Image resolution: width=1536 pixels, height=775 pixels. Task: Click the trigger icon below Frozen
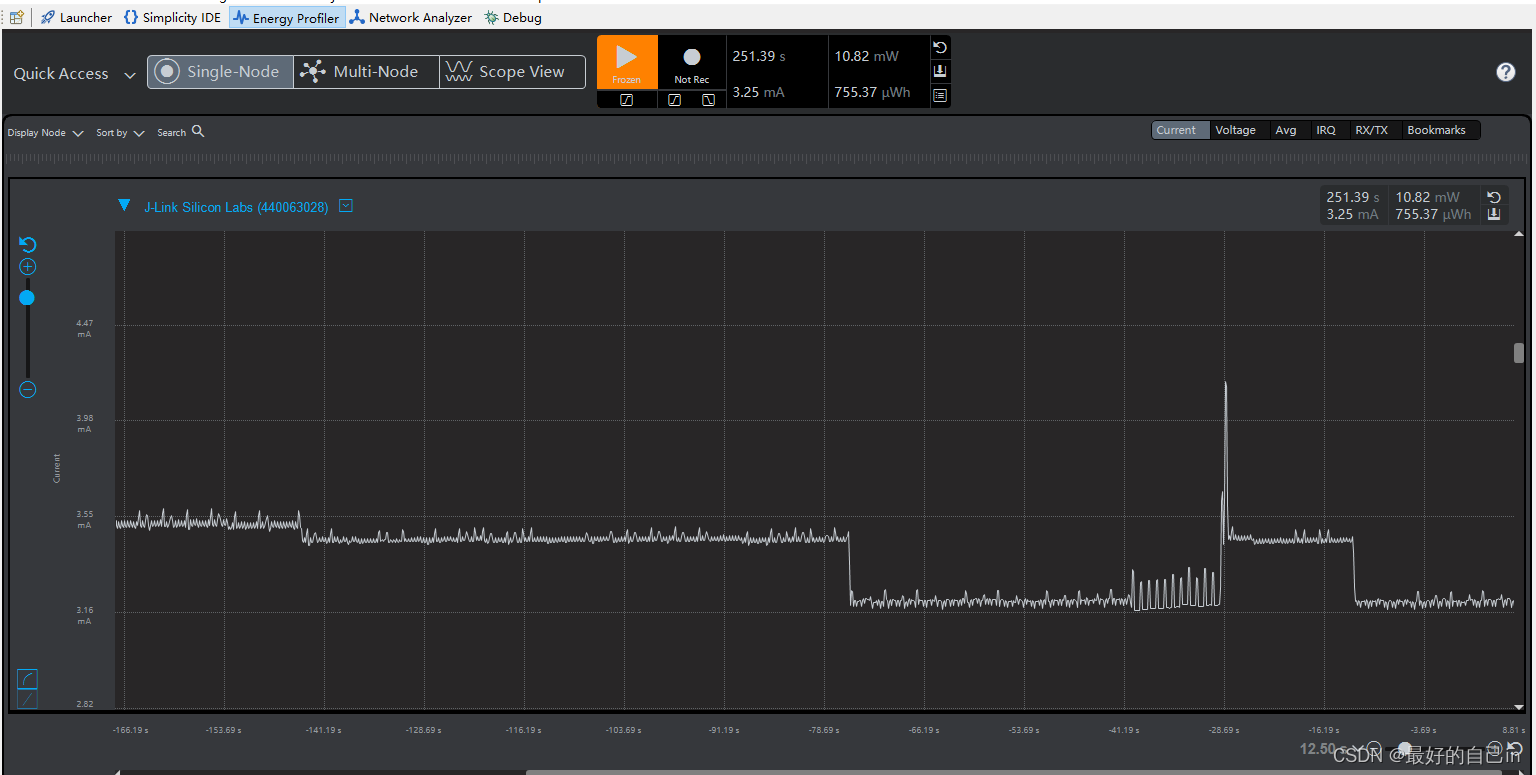click(x=627, y=99)
